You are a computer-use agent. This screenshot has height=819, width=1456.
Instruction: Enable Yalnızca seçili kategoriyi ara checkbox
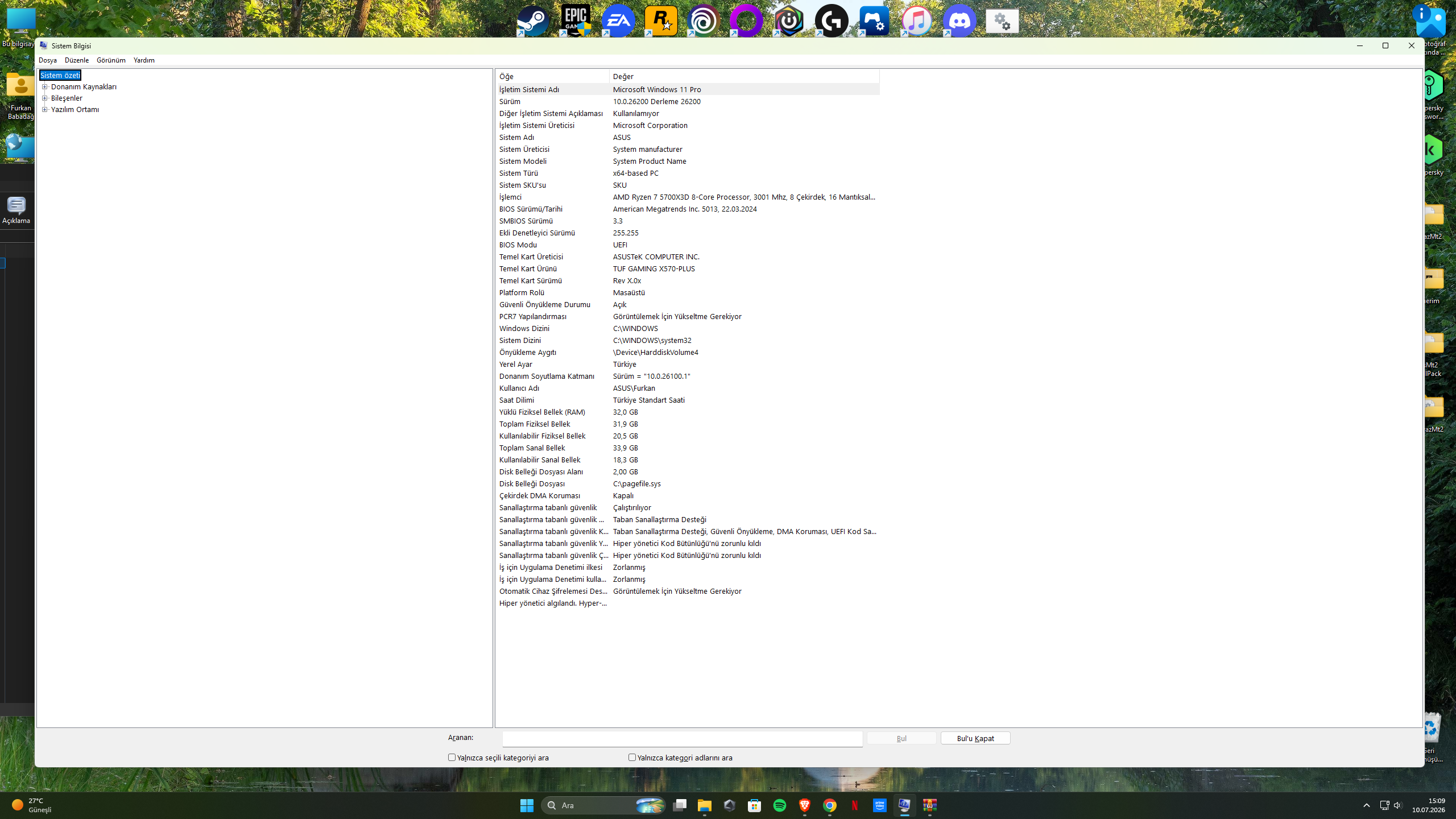pyautogui.click(x=452, y=758)
